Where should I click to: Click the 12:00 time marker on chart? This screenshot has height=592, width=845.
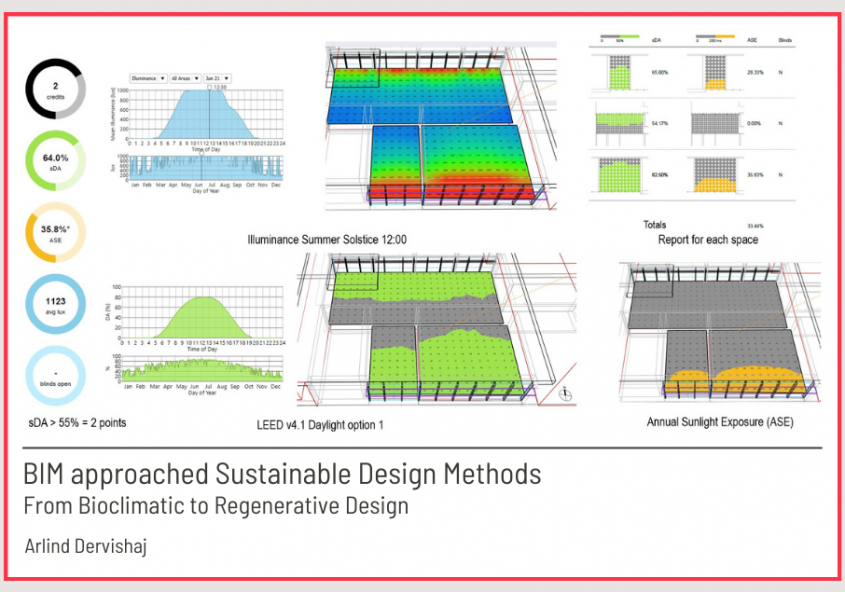(x=210, y=87)
